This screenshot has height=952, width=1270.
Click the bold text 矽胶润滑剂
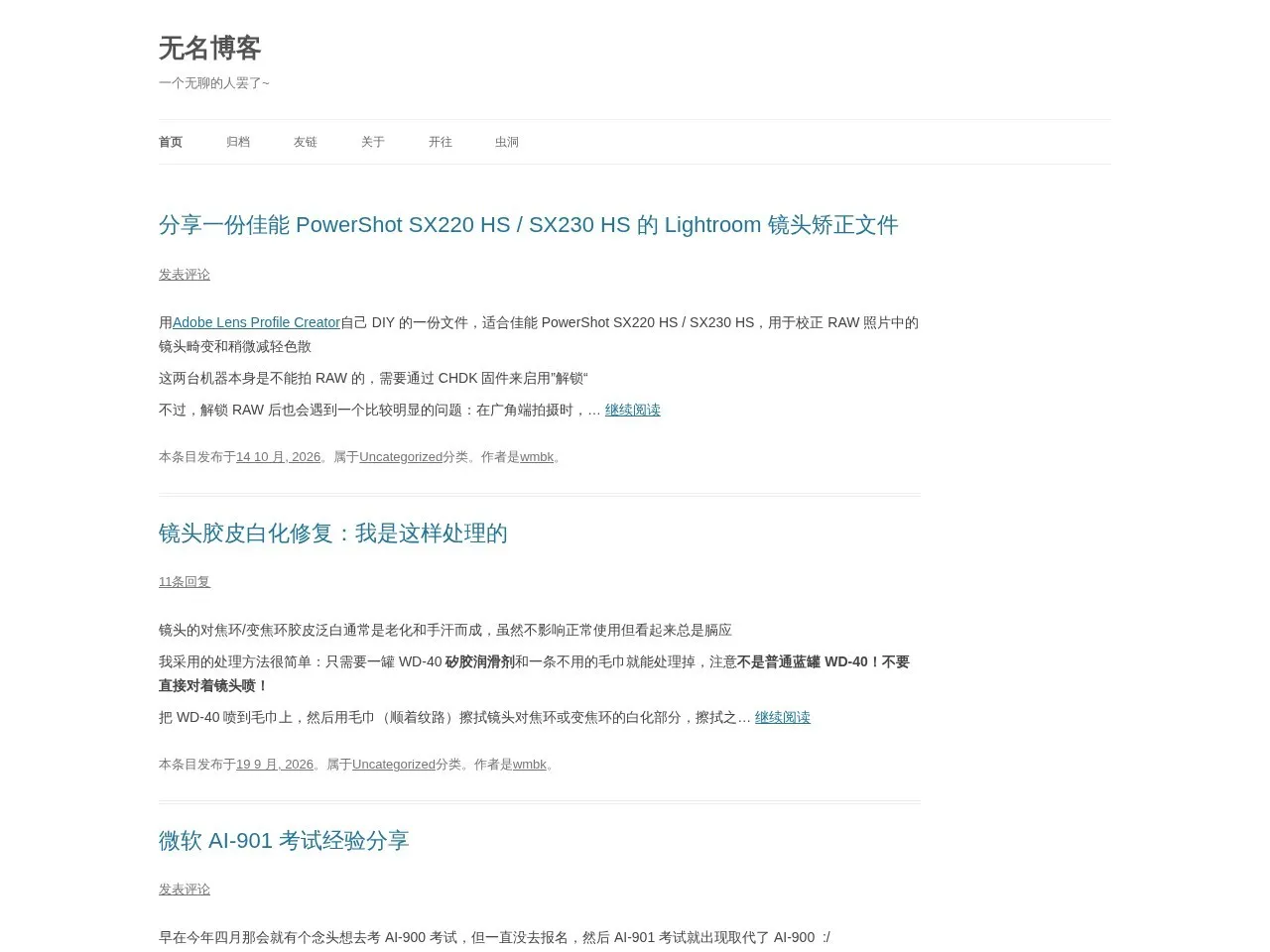(x=480, y=661)
